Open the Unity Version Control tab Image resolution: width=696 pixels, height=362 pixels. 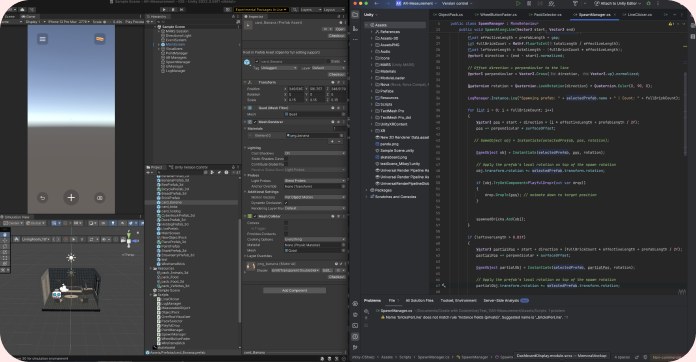(190, 167)
